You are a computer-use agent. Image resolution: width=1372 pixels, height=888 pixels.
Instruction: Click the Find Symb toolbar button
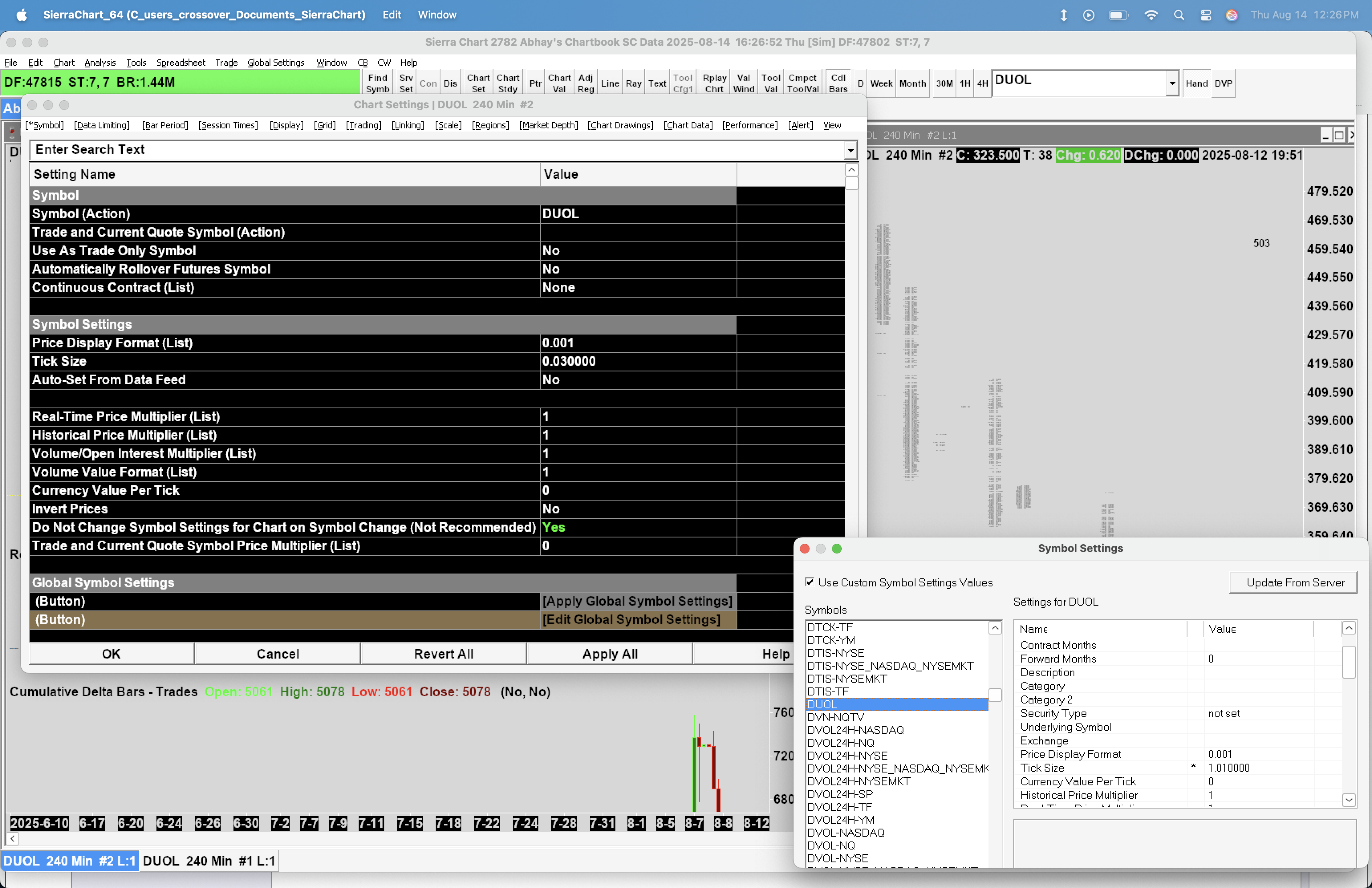click(377, 83)
